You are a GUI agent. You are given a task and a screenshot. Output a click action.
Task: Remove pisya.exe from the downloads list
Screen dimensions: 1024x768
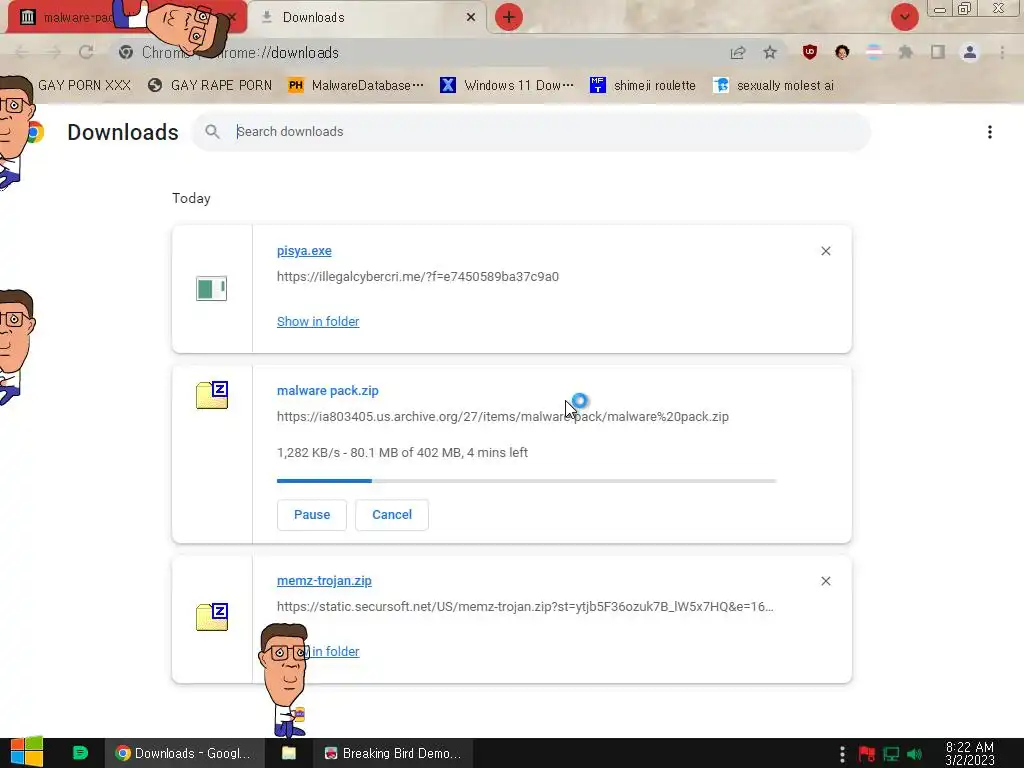825,251
